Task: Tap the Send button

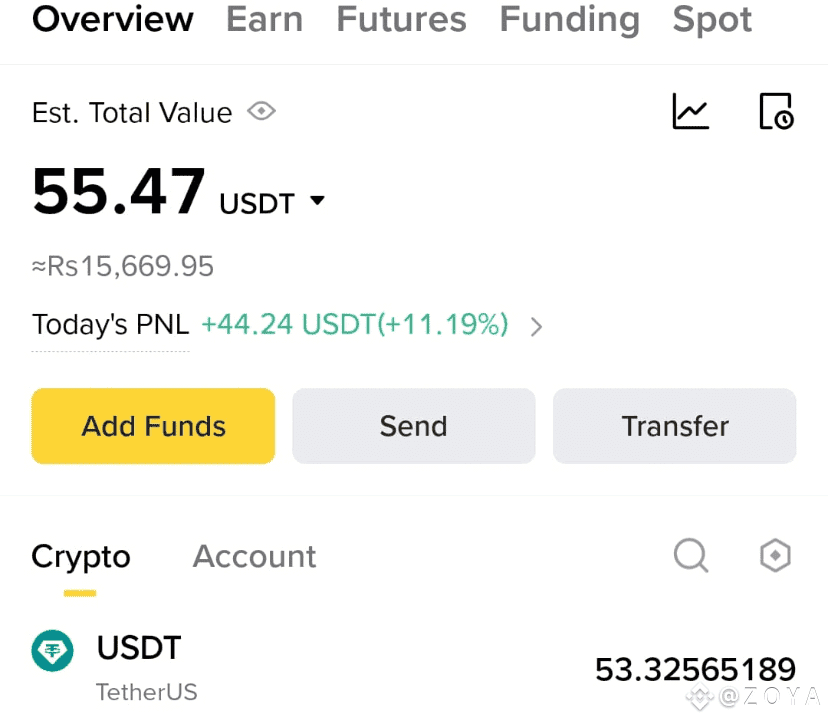Action: point(413,426)
